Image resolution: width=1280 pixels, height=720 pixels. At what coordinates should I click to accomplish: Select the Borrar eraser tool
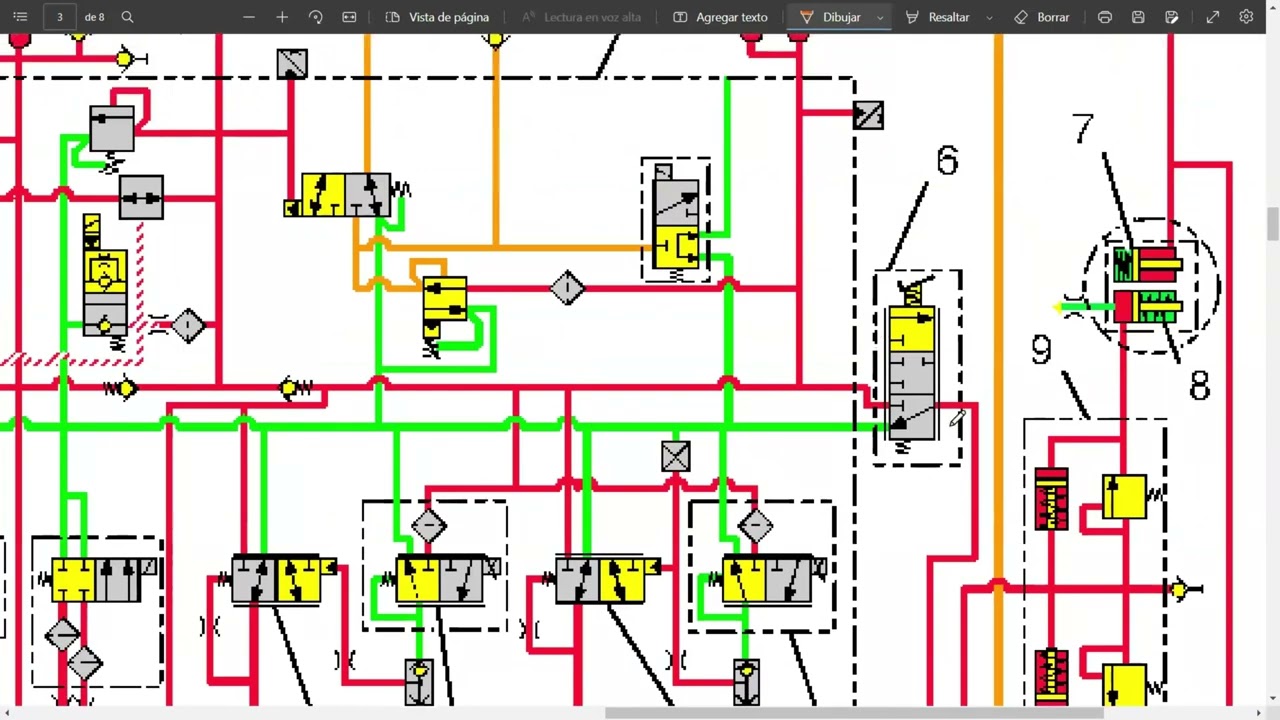[x=1041, y=17]
